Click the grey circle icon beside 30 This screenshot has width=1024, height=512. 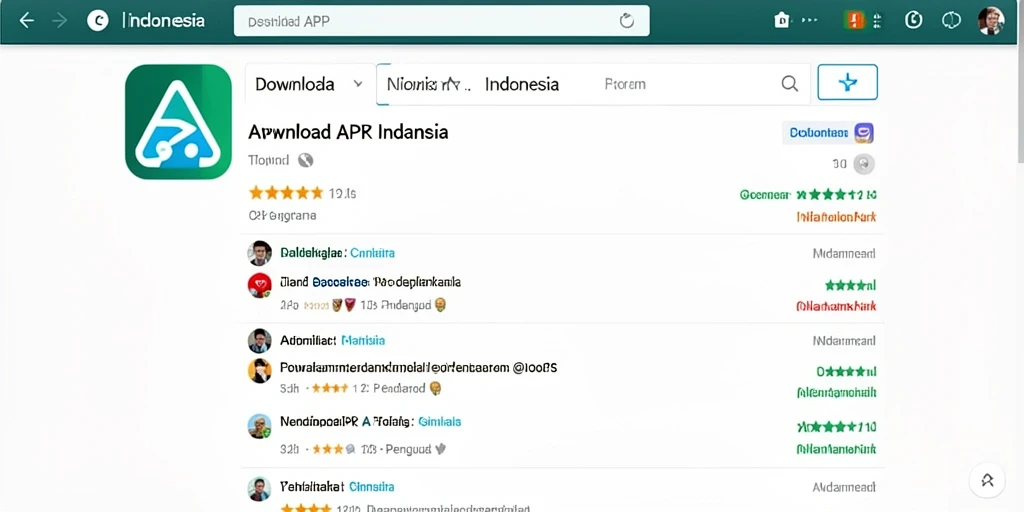864,163
